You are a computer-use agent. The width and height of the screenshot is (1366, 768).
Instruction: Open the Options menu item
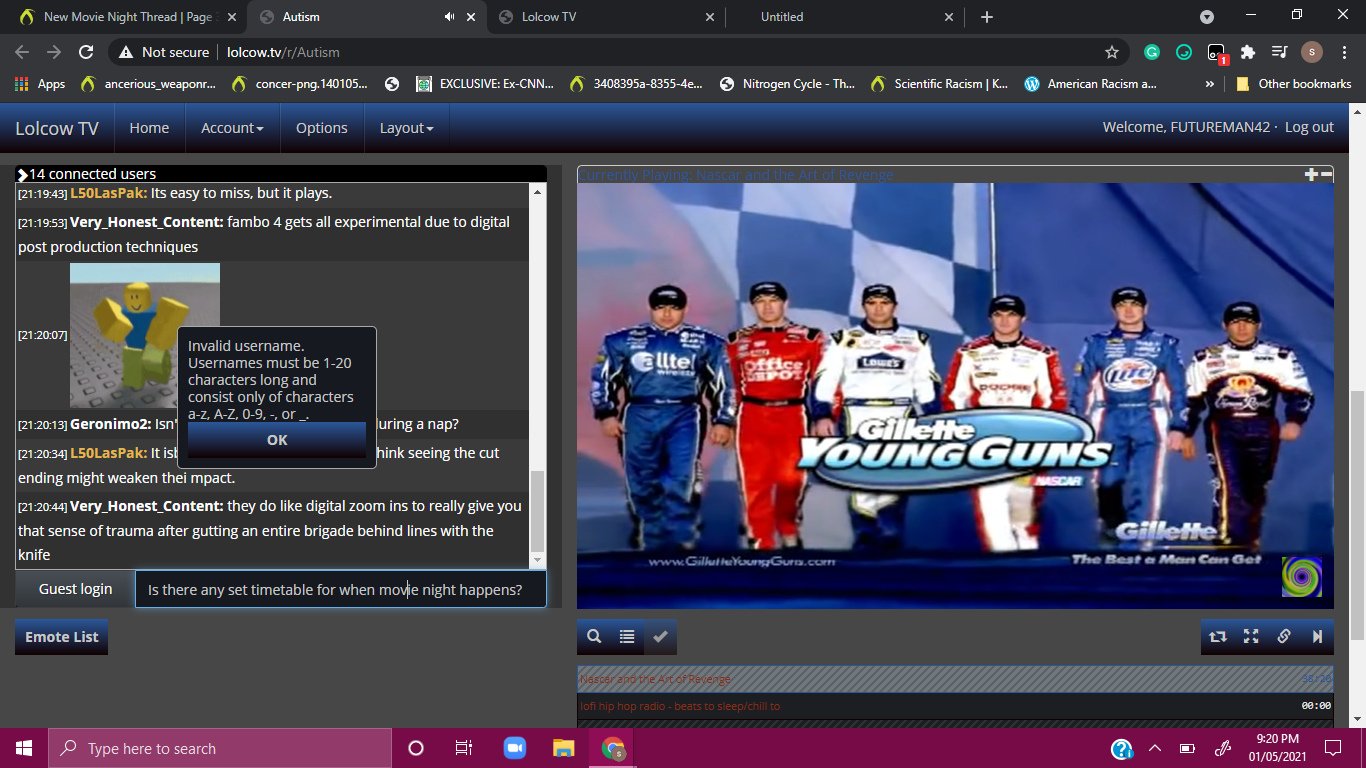point(322,128)
